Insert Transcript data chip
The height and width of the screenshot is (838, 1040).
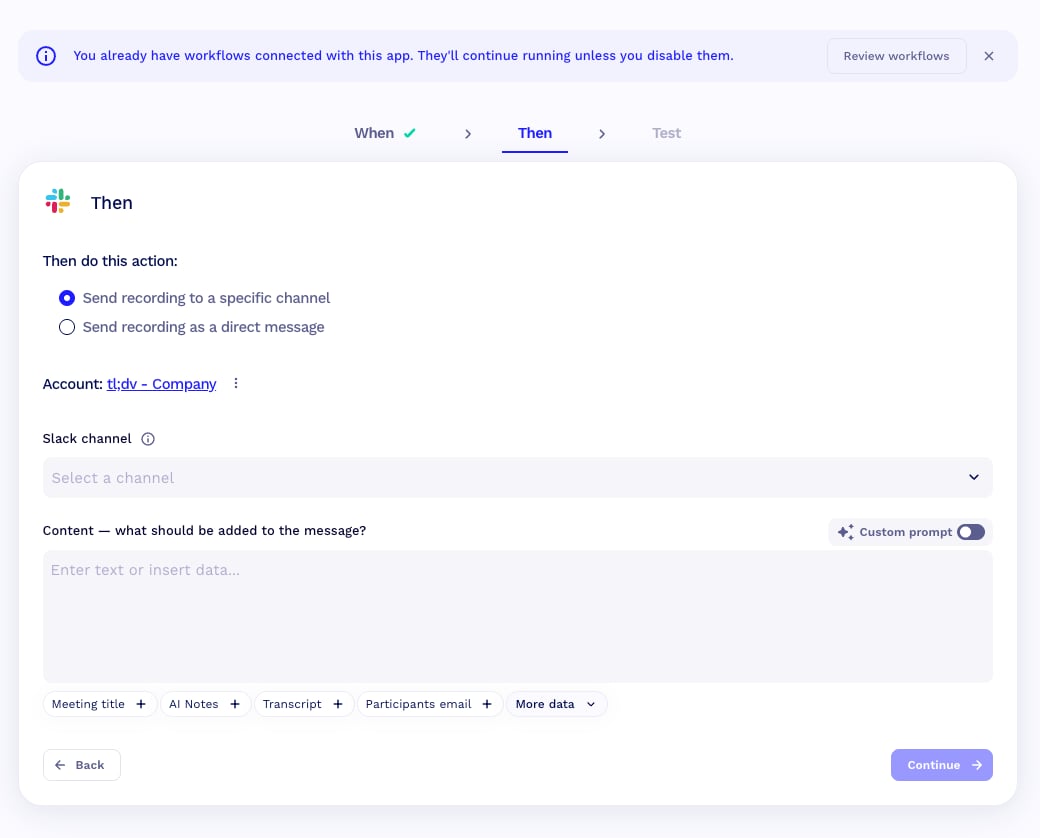coord(303,705)
